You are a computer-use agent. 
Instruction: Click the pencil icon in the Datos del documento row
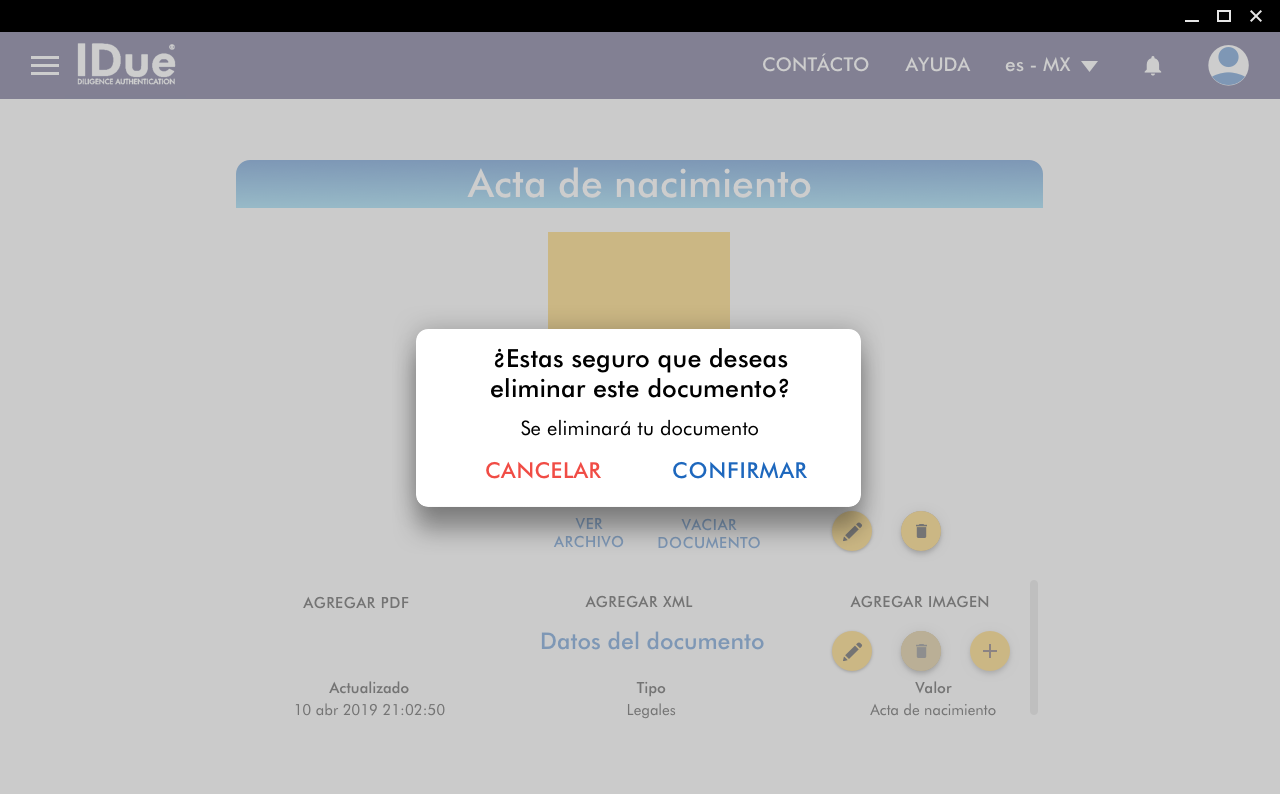click(x=851, y=651)
